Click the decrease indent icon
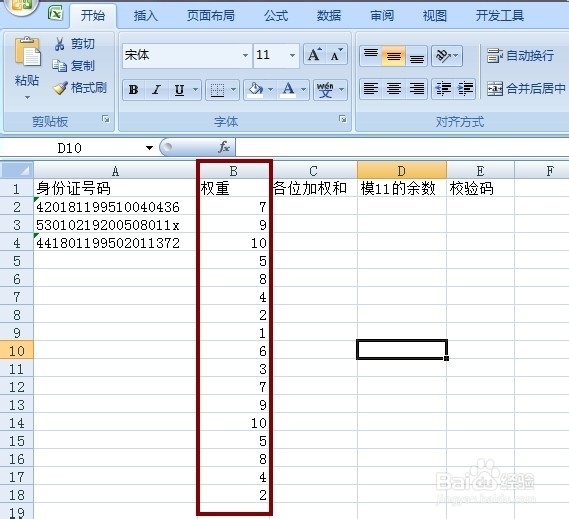This screenshot has width=569, height=519. [x=443, y=89]
